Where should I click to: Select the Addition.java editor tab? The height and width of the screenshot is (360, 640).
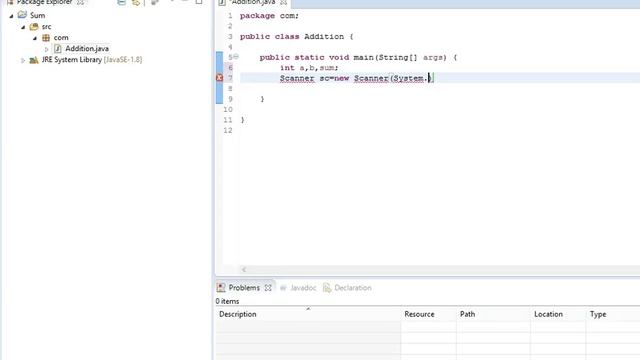pyautogui.click(x=253, y=2)
